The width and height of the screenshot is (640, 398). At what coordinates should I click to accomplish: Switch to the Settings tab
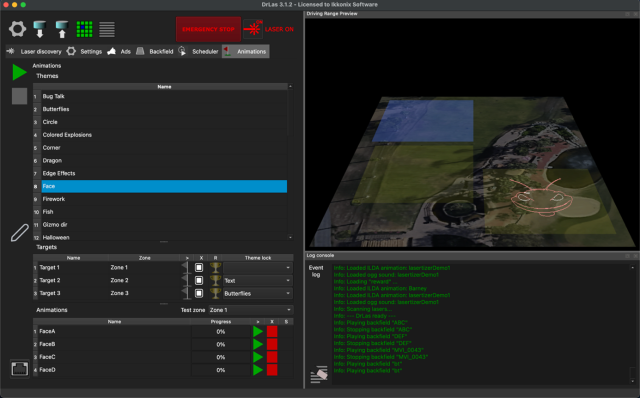84,51
